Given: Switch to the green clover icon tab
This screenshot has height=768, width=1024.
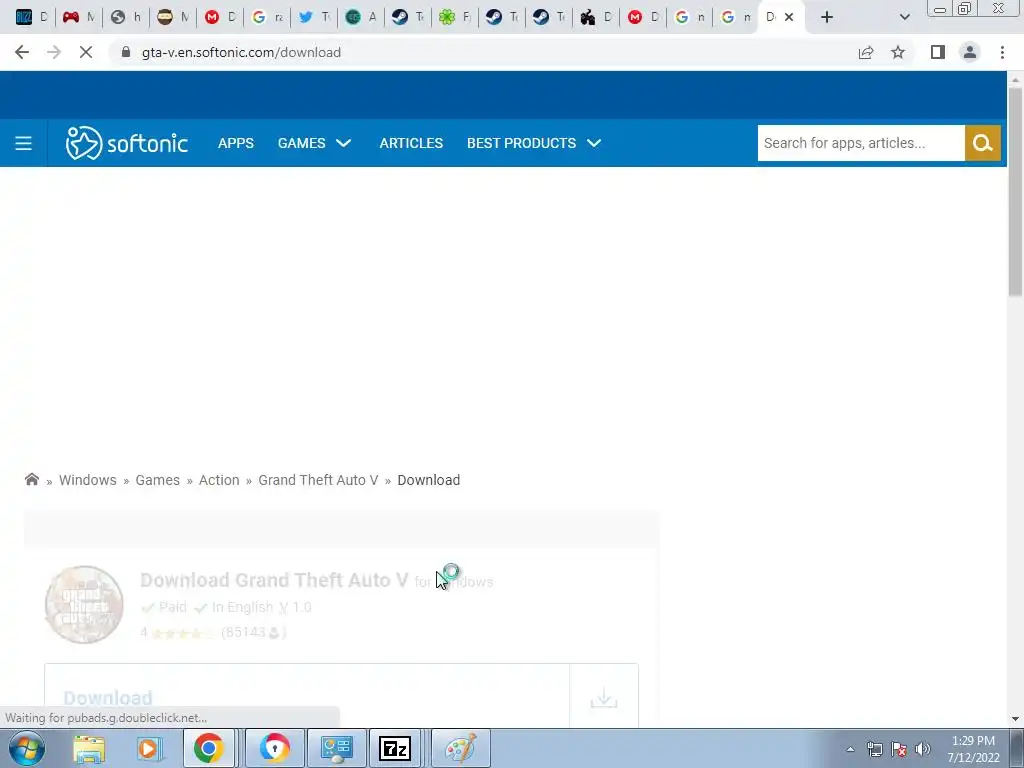Looking at the screenshot, I should click(455, 17).
